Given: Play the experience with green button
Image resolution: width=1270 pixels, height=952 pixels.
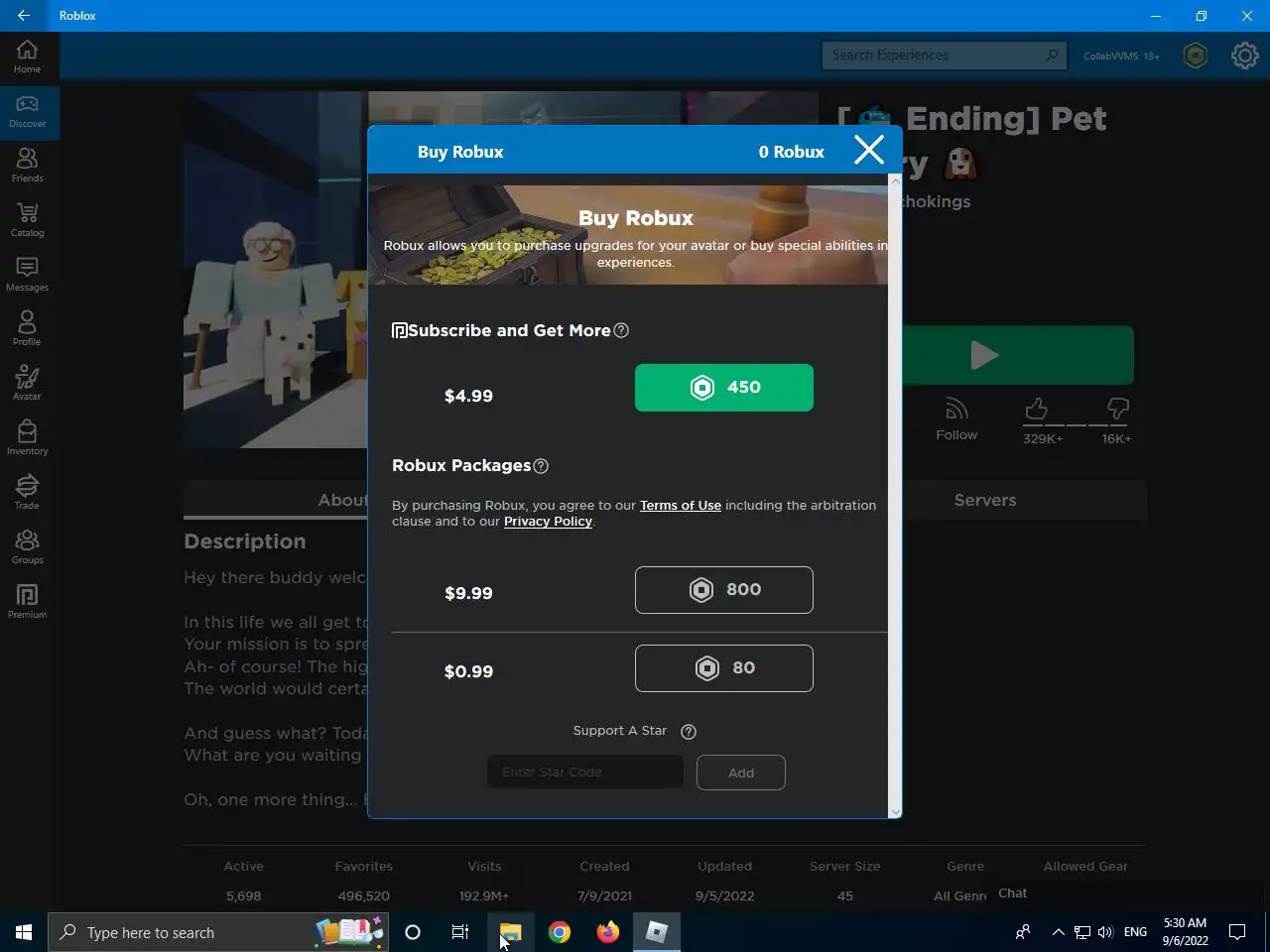Looking at the screenshot, I should point(1017,355).
